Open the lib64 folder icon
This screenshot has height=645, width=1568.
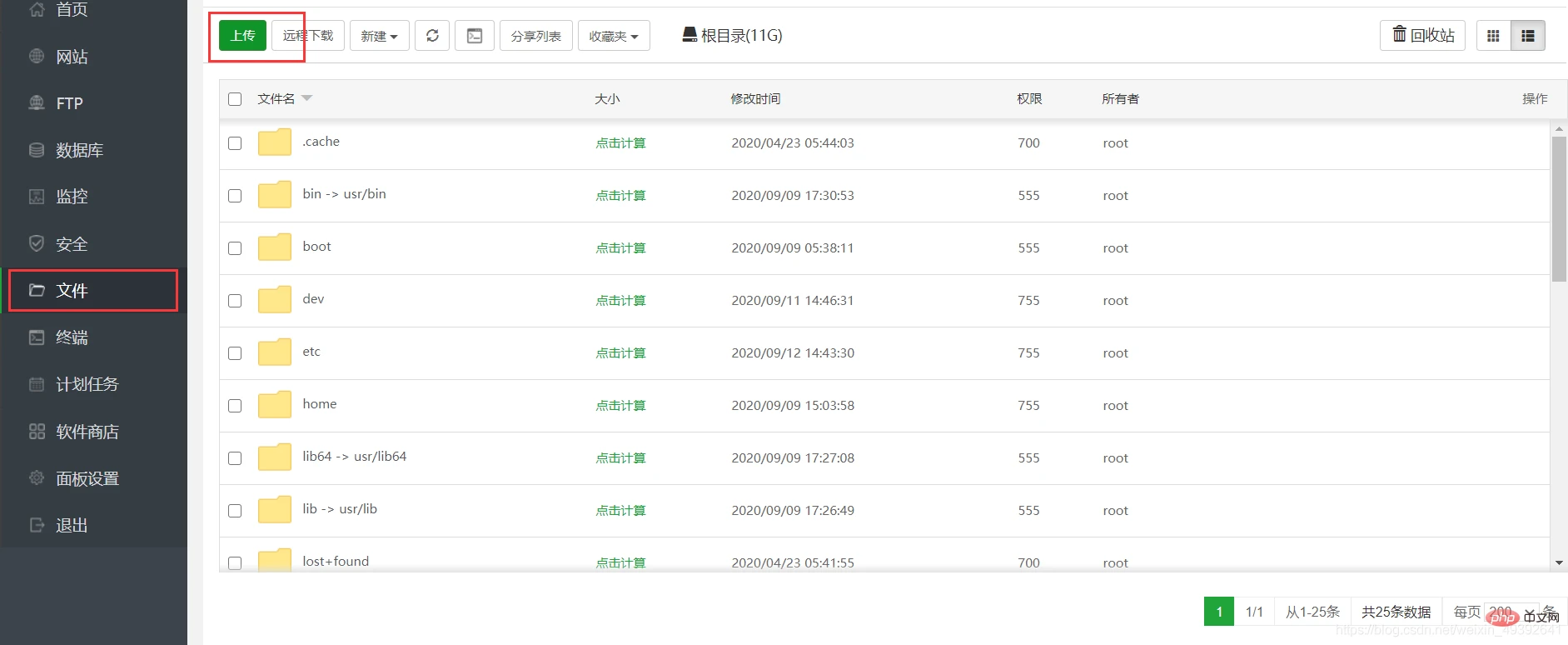(x=274, y=457)
